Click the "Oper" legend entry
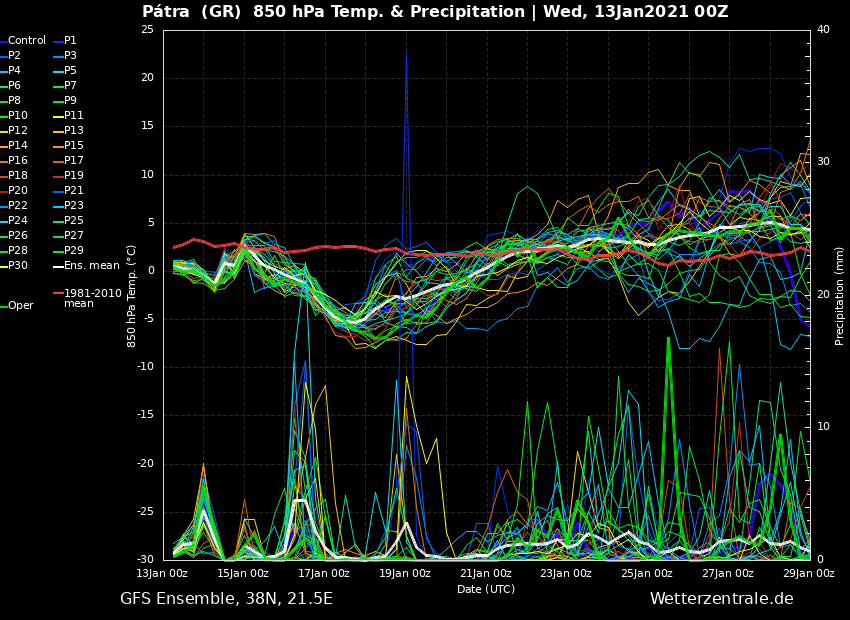Image resolution: width=850 pixels, height=620 pixels. 17,306
